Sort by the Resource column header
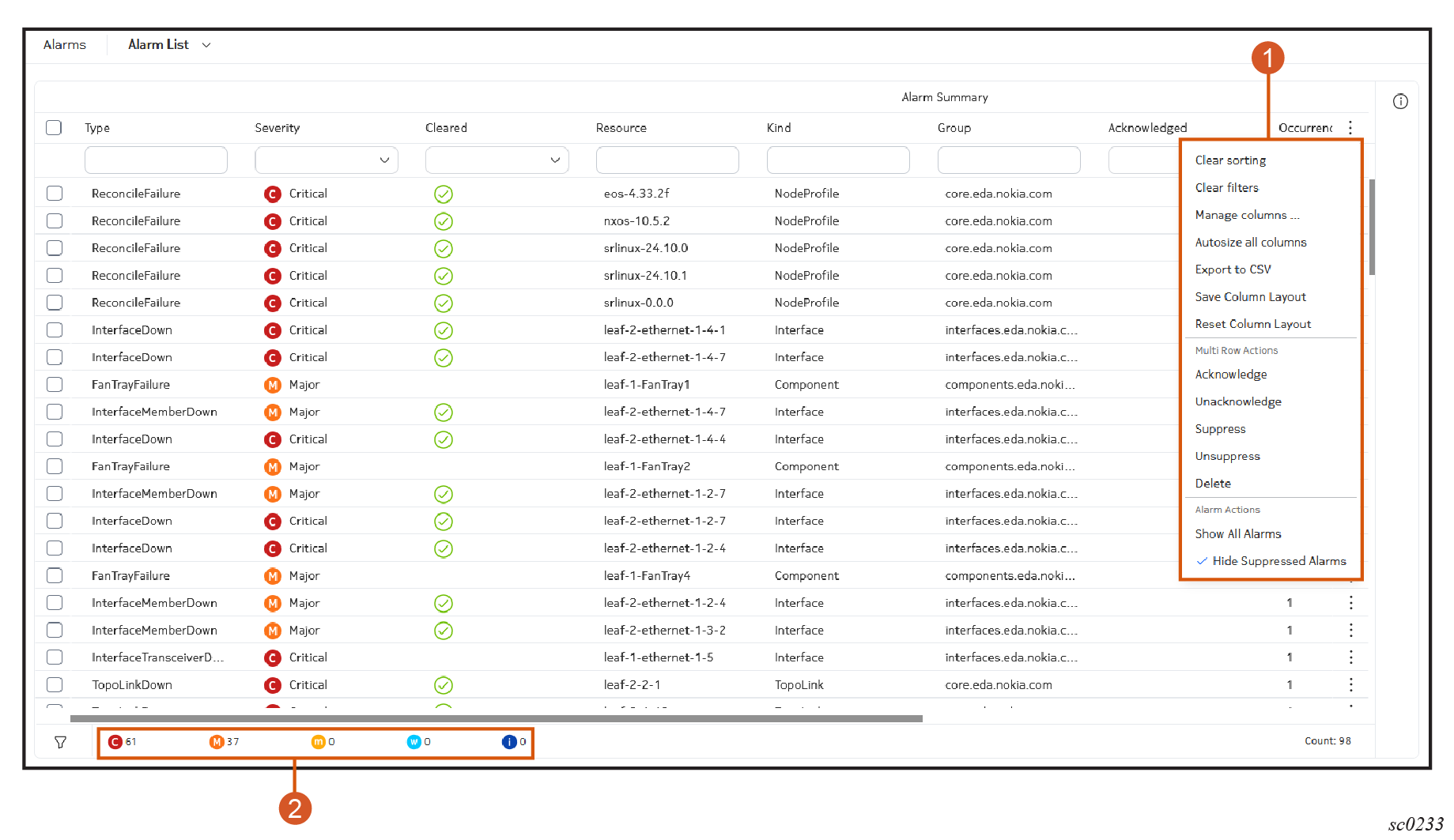This screenshot has height=840, width=1454. point(621,128)
